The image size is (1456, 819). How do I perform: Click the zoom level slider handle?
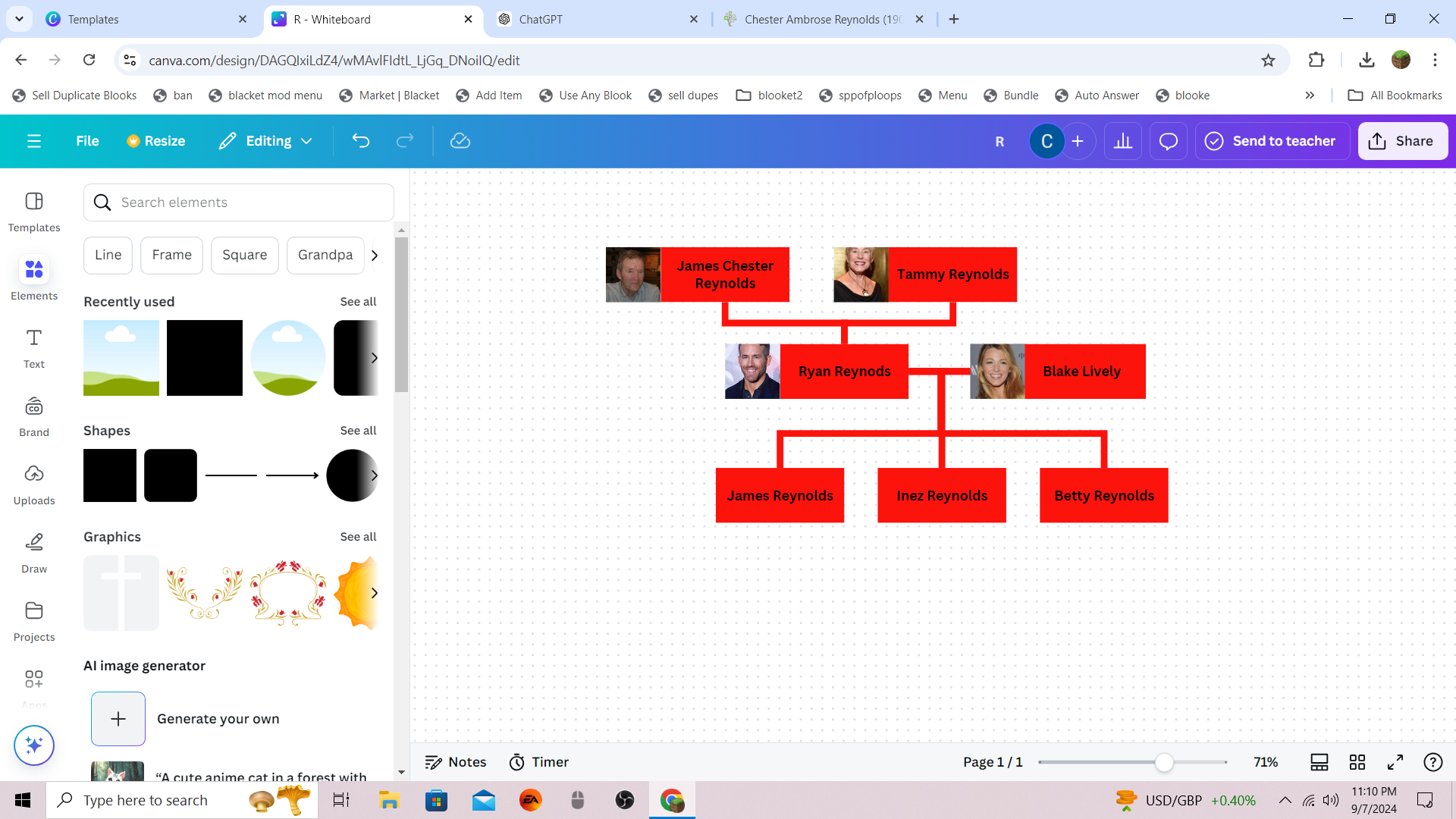(1164, 762)
